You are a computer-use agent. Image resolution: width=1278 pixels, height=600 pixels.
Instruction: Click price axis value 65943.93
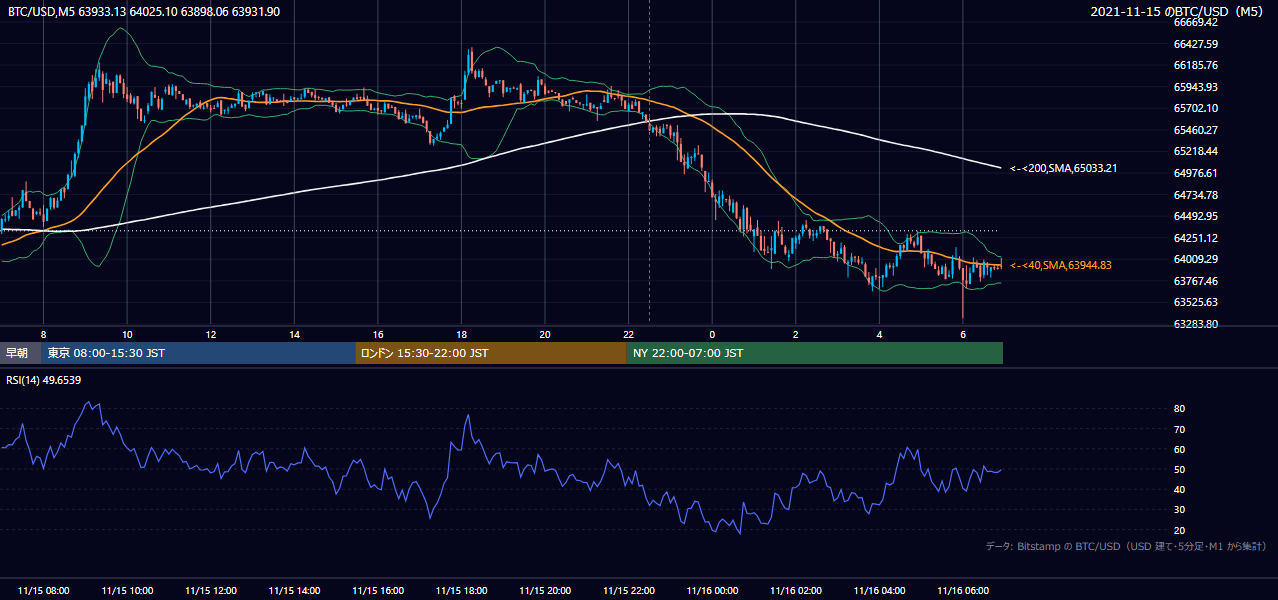coord(1195,87)
